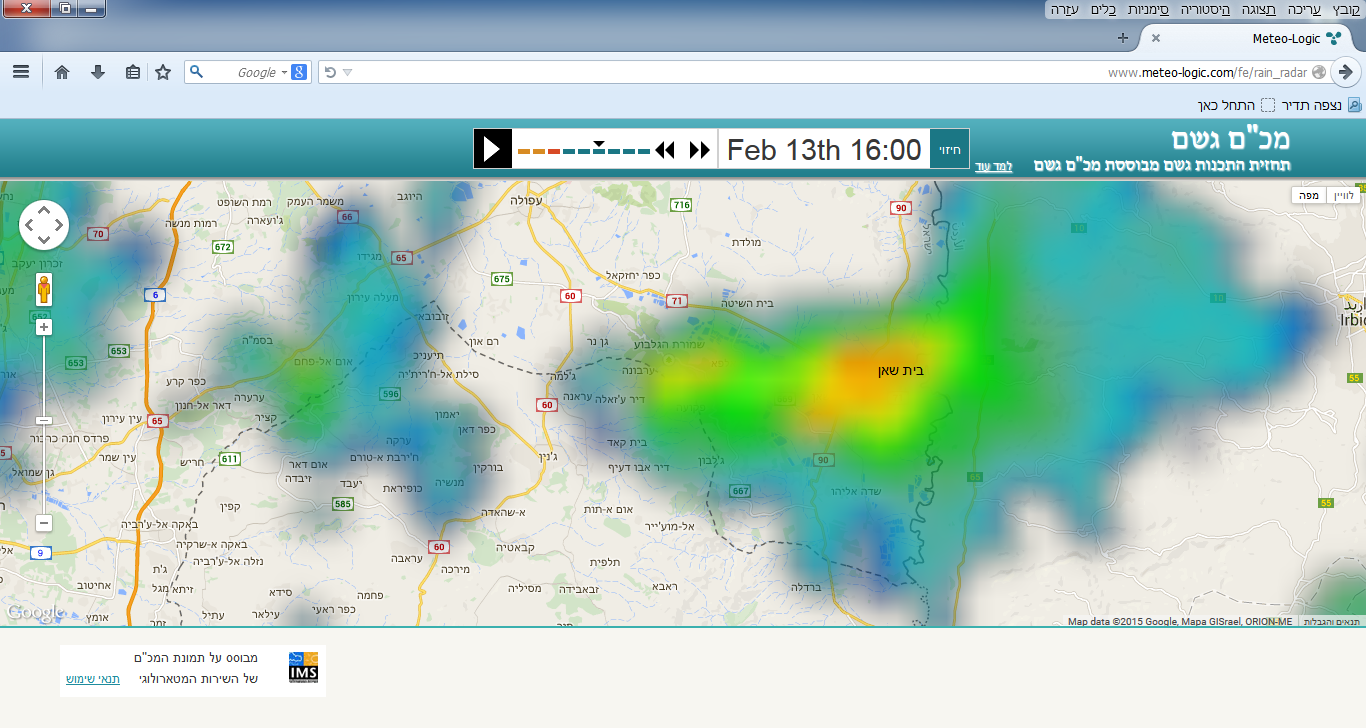Viewport: 1366px width, 728px height.
Task: Zoom in with the map plus button
Action: (44, 327)
